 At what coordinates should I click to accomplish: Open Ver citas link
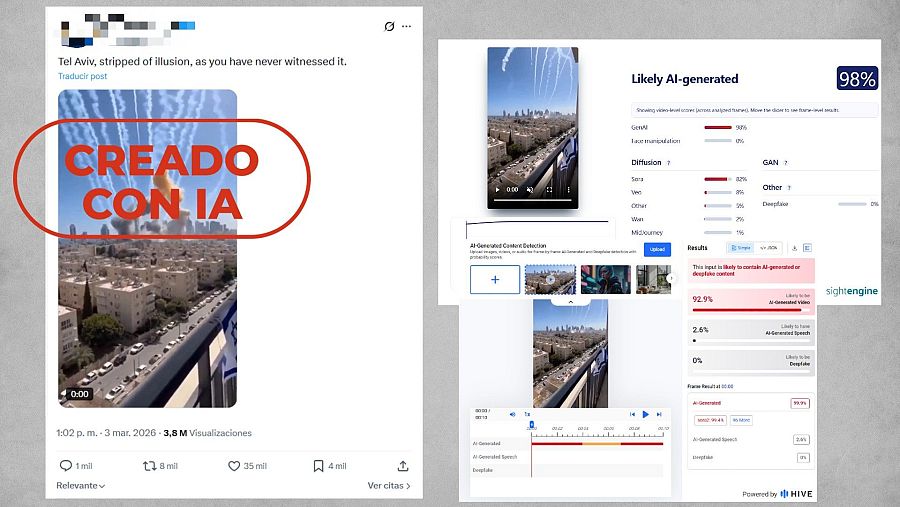coord(389,486)
